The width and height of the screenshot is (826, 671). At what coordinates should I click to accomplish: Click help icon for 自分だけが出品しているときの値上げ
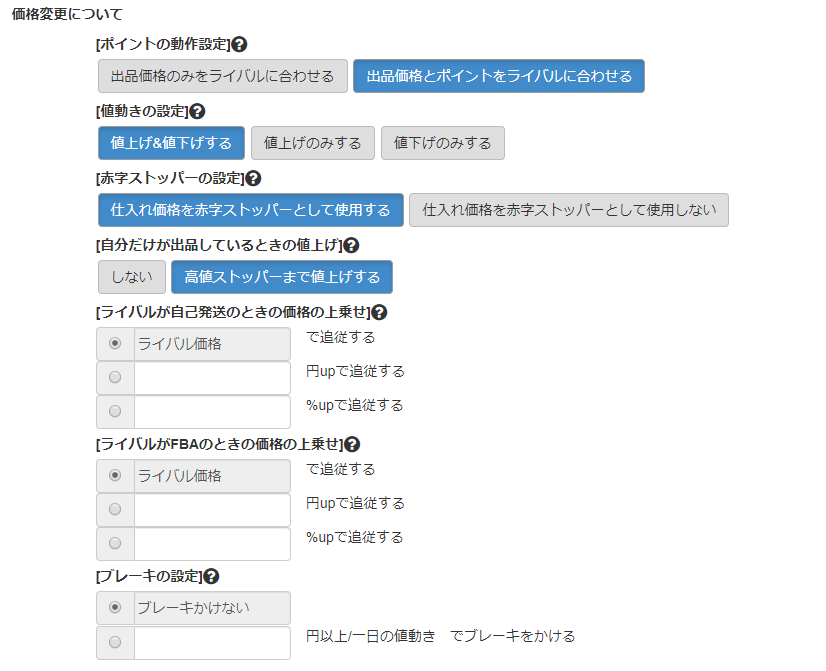coord(351,245)
